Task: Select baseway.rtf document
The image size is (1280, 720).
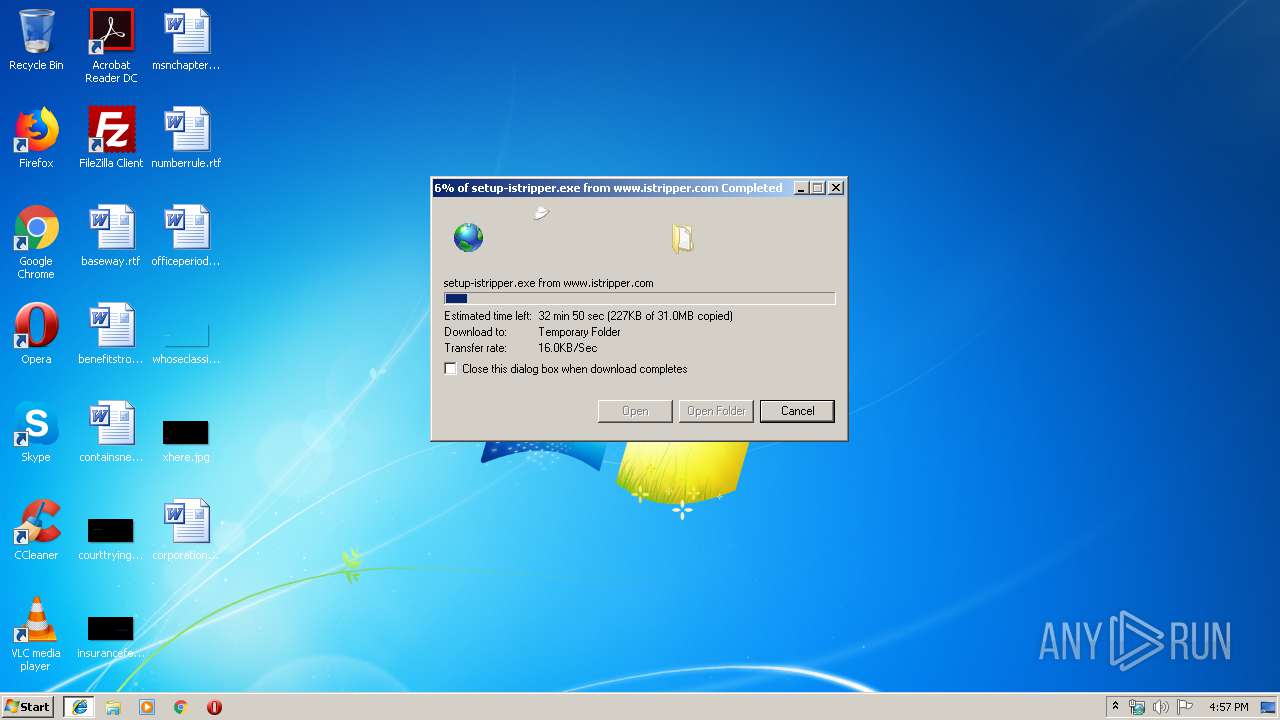Action: tap(111, 236)
